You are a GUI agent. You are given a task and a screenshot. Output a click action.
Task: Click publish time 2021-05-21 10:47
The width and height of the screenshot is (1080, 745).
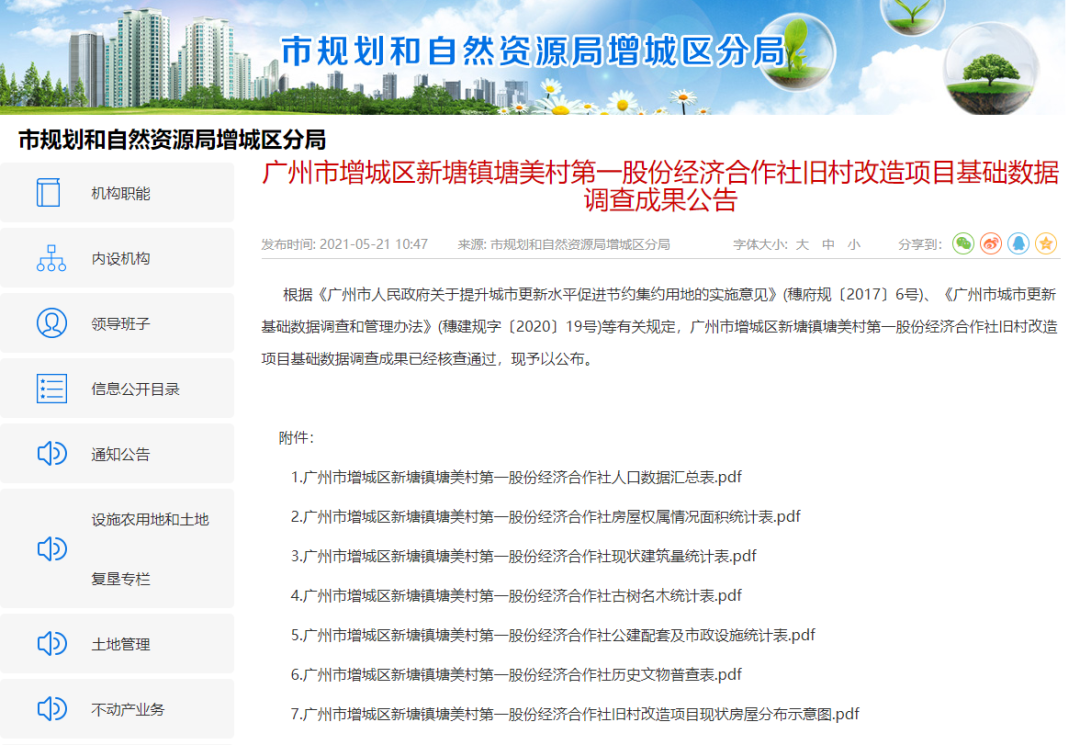tap(373, 244)
